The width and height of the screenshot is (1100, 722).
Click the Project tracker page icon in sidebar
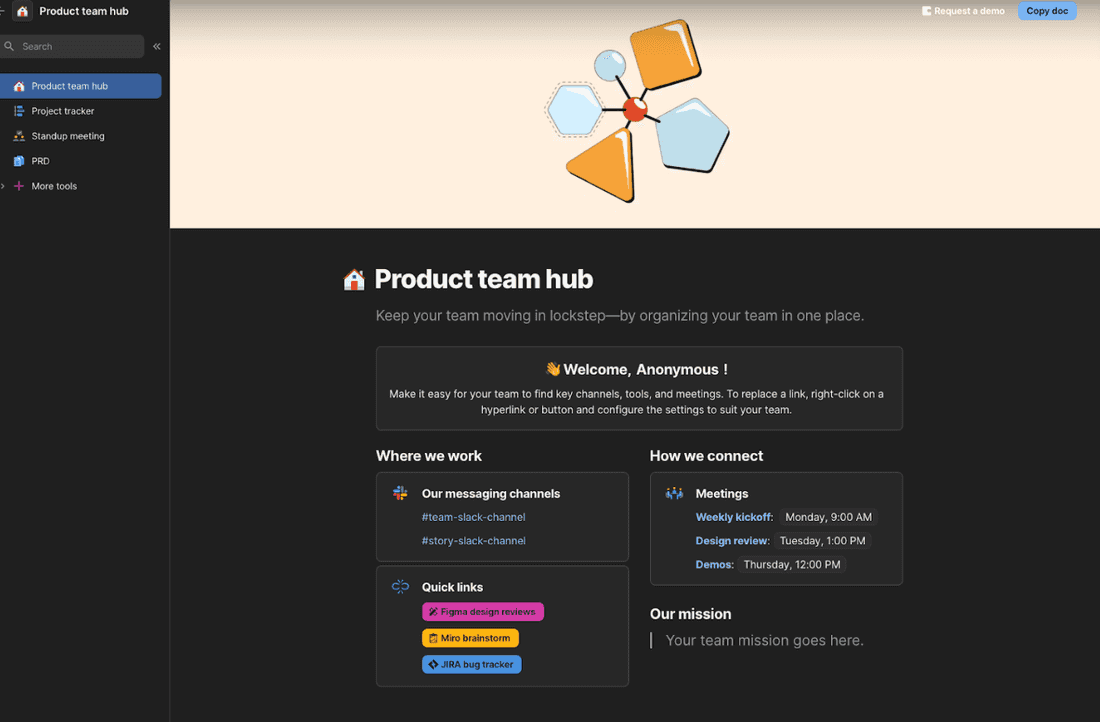[19, 111]
